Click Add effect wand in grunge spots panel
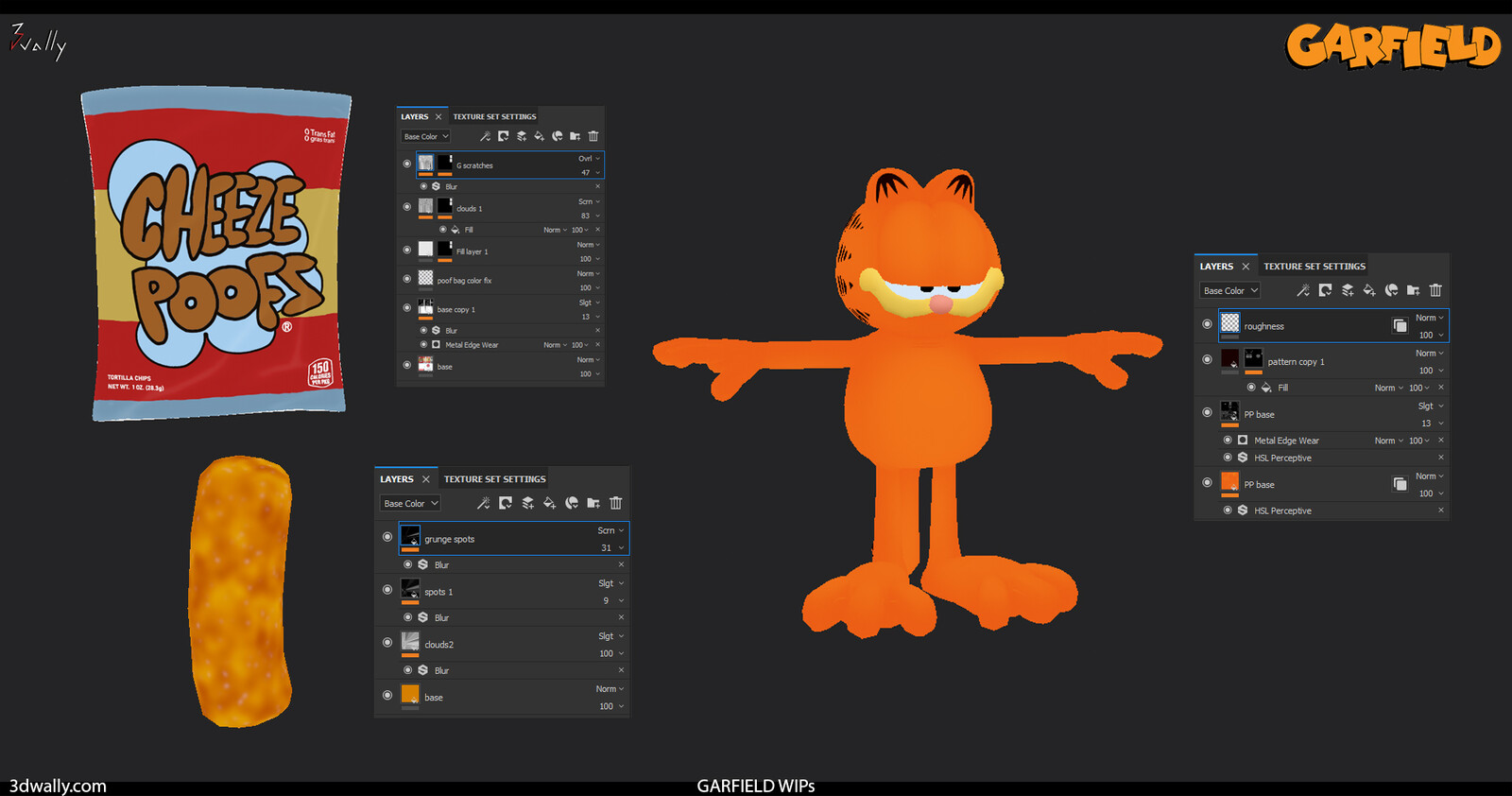The width and height of the screenshot is (1512, 796). 483,503
